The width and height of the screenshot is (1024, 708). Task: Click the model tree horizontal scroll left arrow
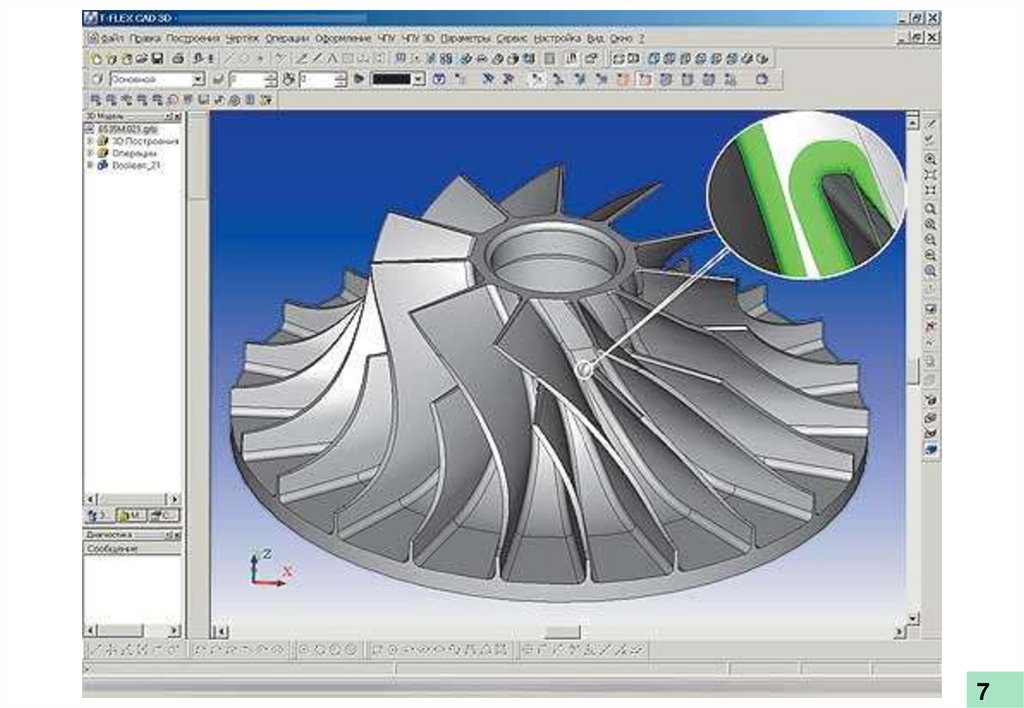tap(91, 499)
